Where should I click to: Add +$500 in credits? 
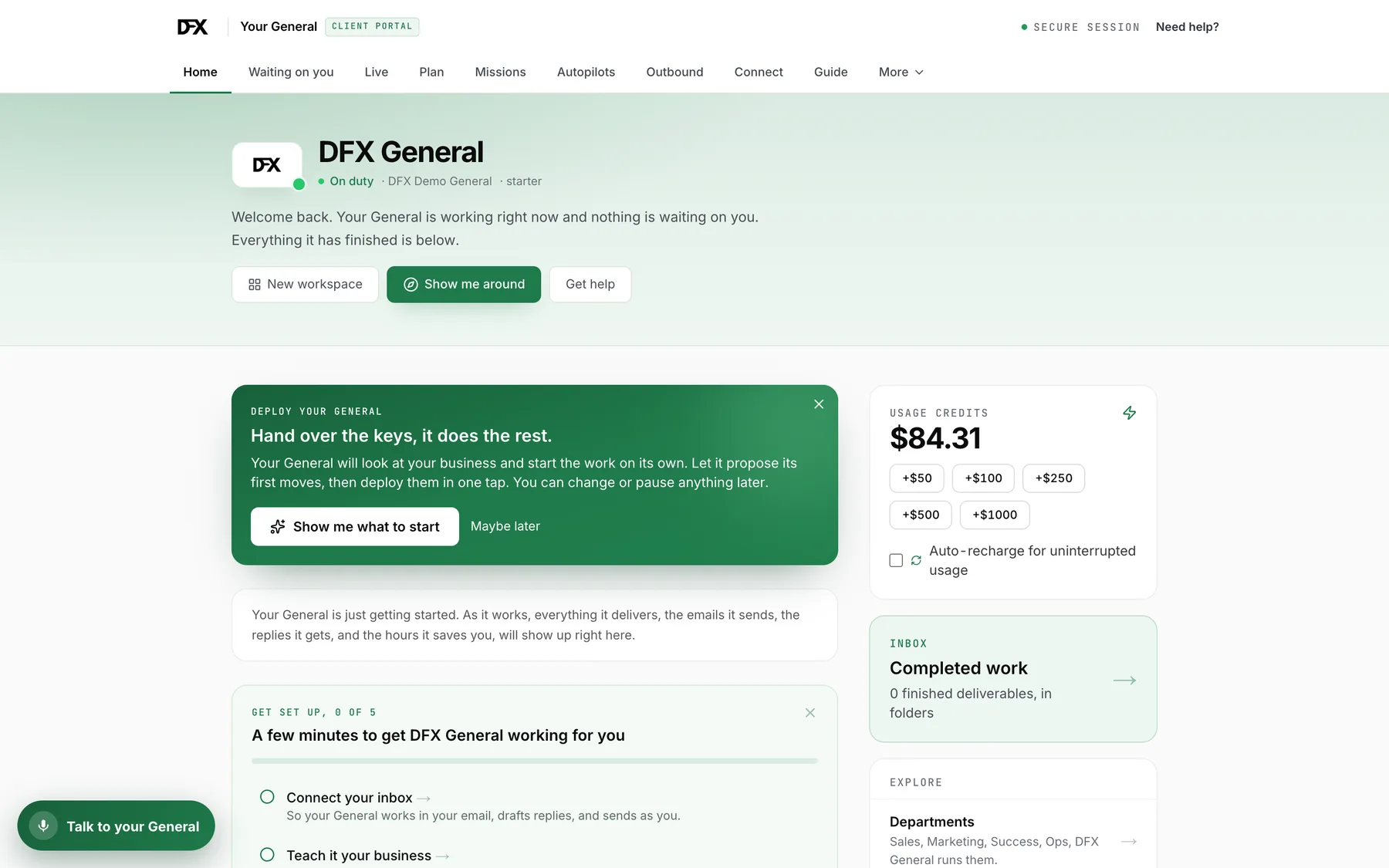(x=921, y=515)
